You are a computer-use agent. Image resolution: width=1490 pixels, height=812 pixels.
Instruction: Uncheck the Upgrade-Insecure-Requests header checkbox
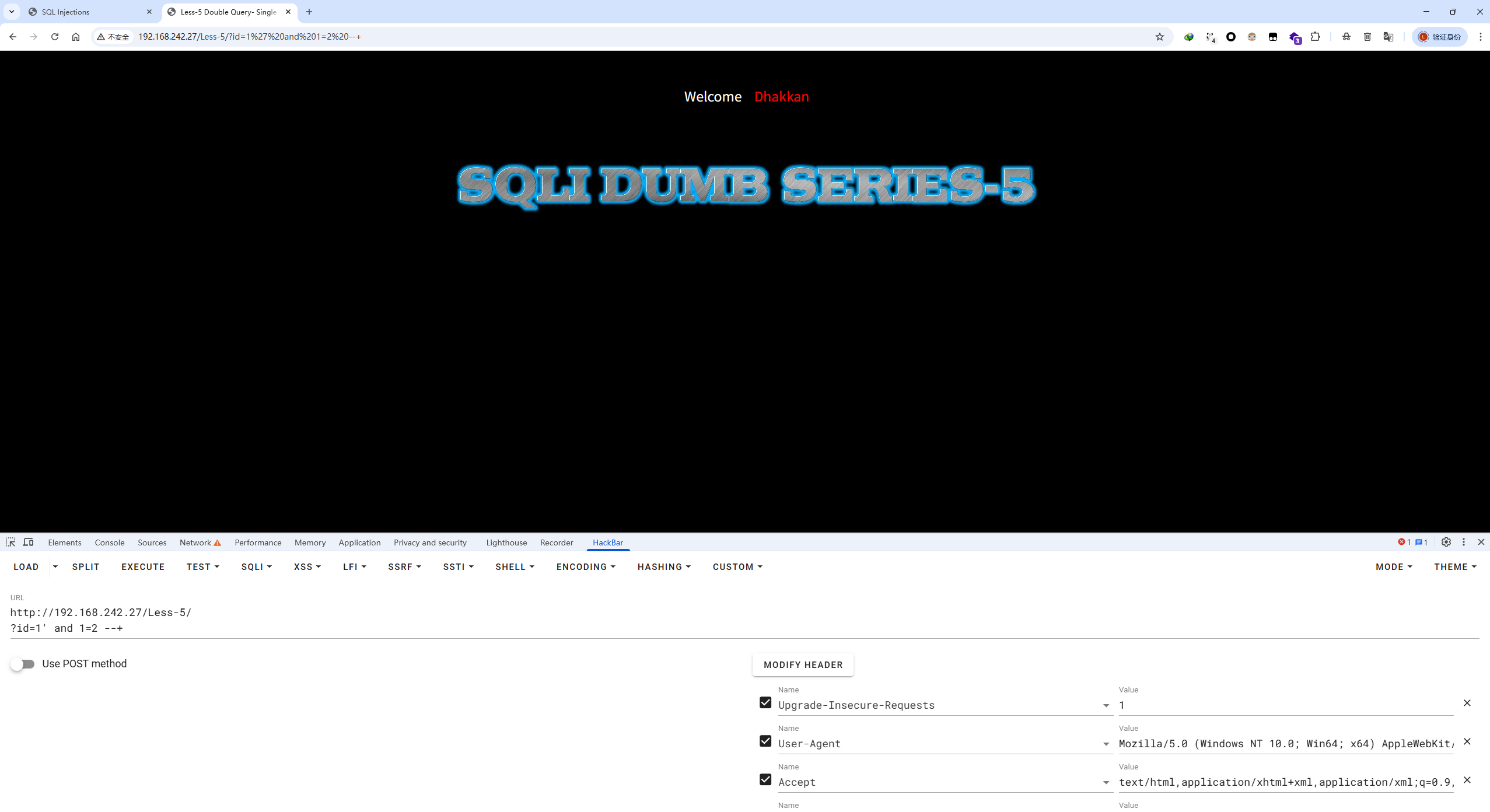(x=765, y=702)
